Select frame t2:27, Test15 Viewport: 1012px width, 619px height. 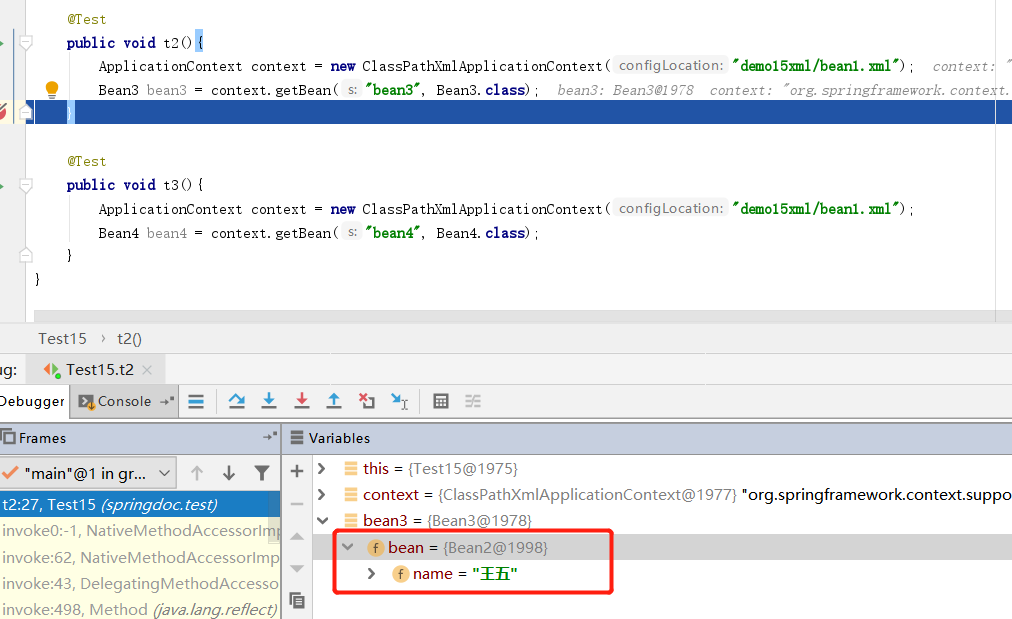coord(140,504)
